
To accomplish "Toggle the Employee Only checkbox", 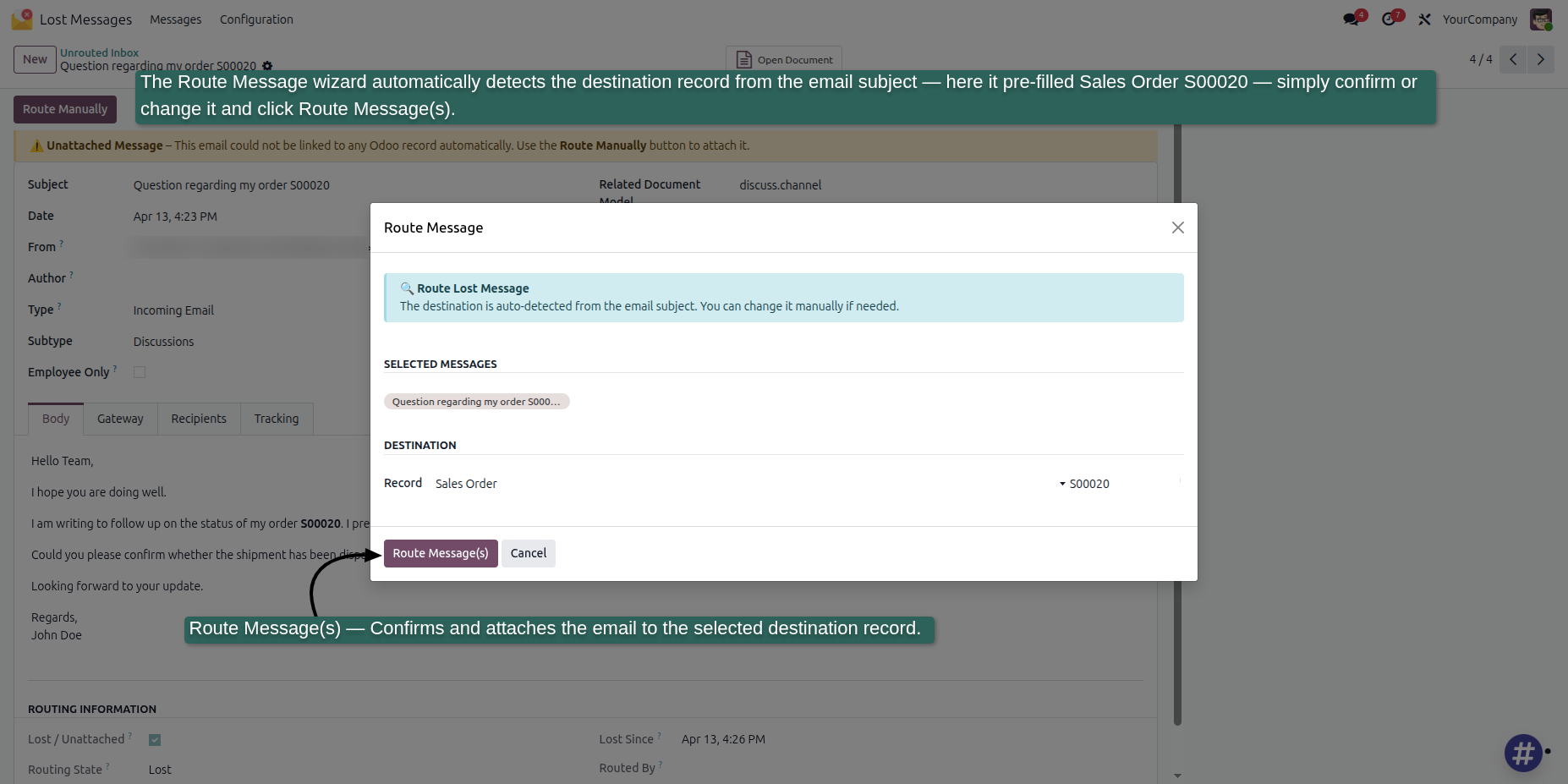I will pos(140,372).
